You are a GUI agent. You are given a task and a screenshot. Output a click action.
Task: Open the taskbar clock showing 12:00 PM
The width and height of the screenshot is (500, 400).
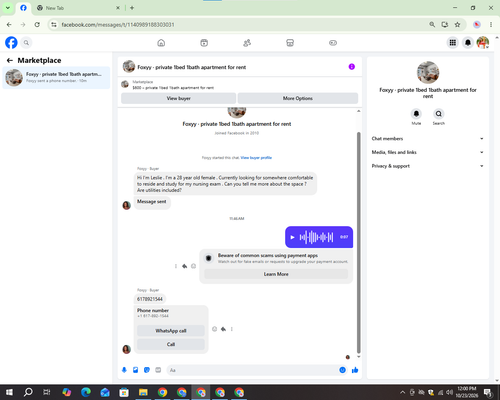(x=467, y=392)
